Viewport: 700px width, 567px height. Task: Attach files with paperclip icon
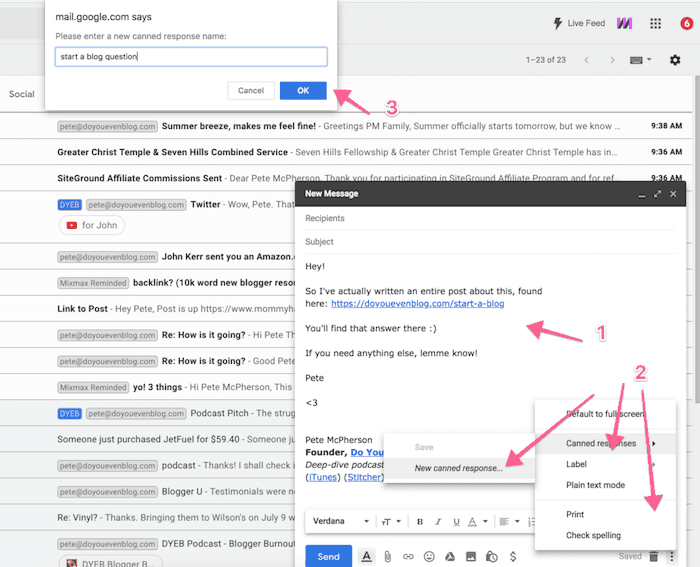pos(388,557)
